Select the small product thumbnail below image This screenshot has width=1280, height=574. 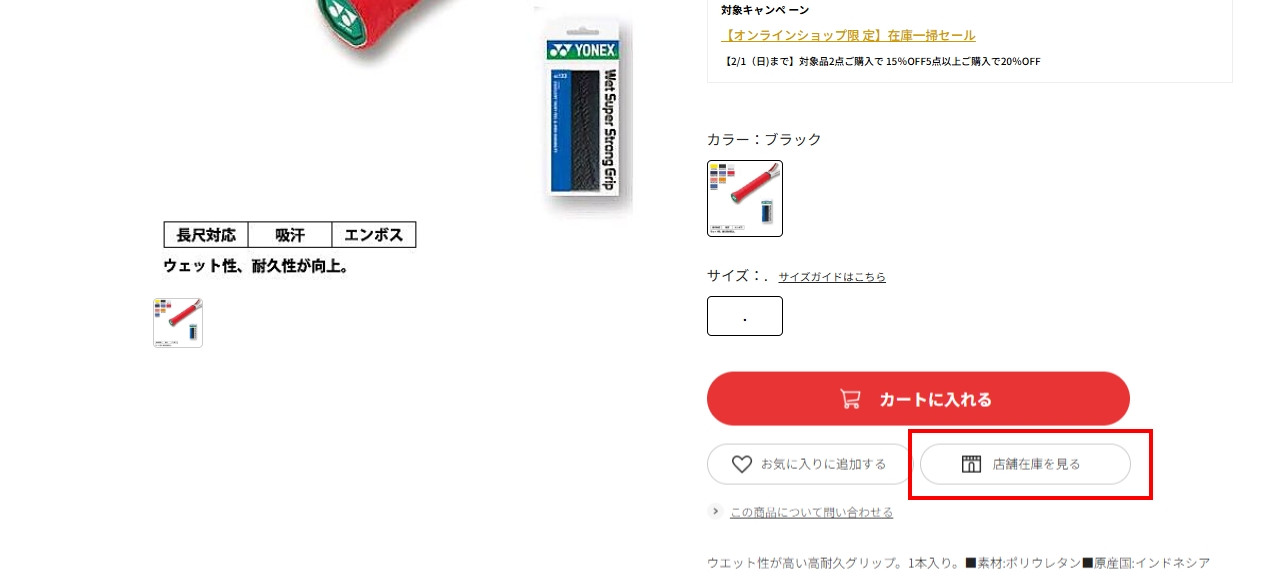[178, 323]
